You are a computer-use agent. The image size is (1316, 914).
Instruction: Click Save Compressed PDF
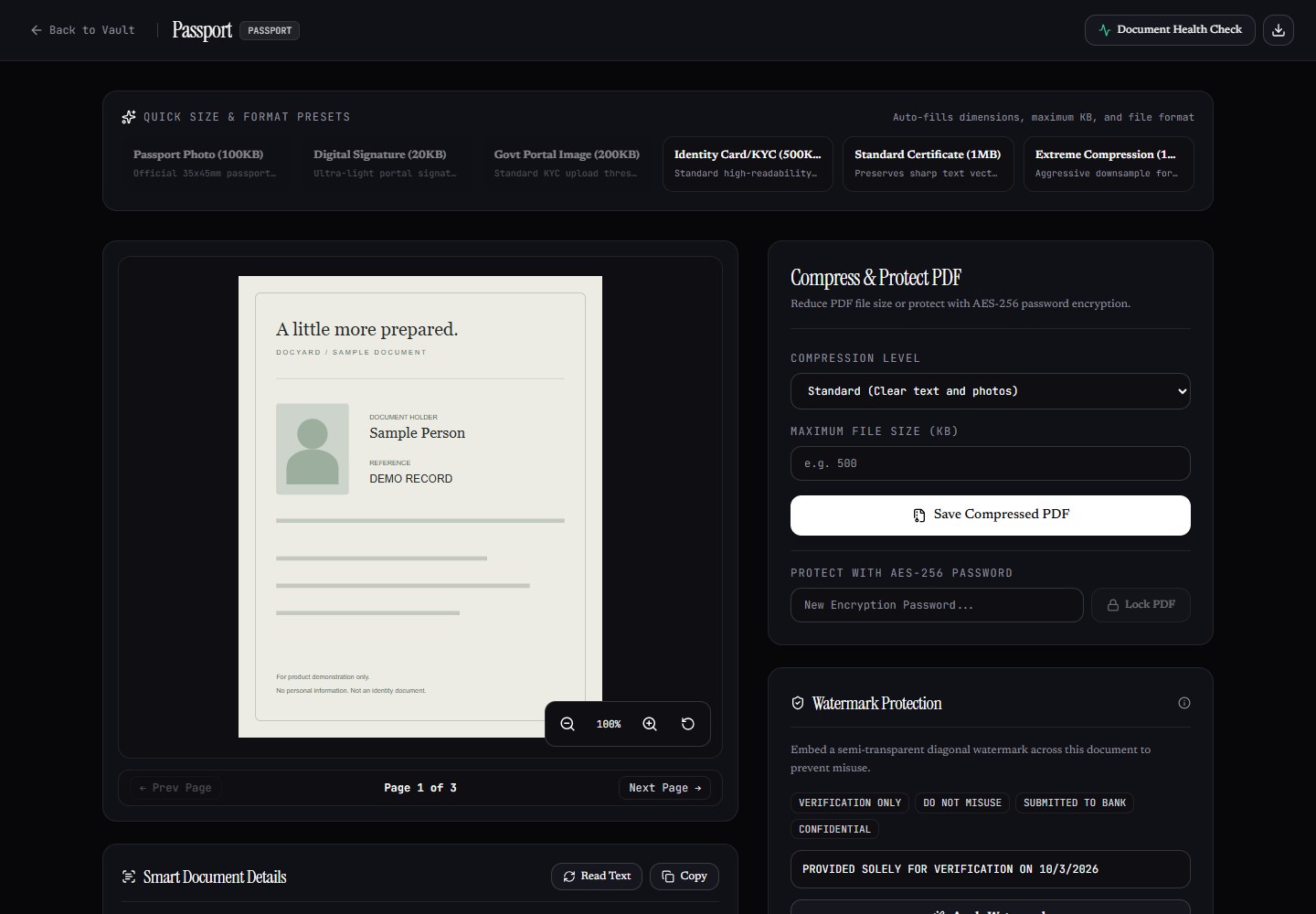(x=990, y=515)
